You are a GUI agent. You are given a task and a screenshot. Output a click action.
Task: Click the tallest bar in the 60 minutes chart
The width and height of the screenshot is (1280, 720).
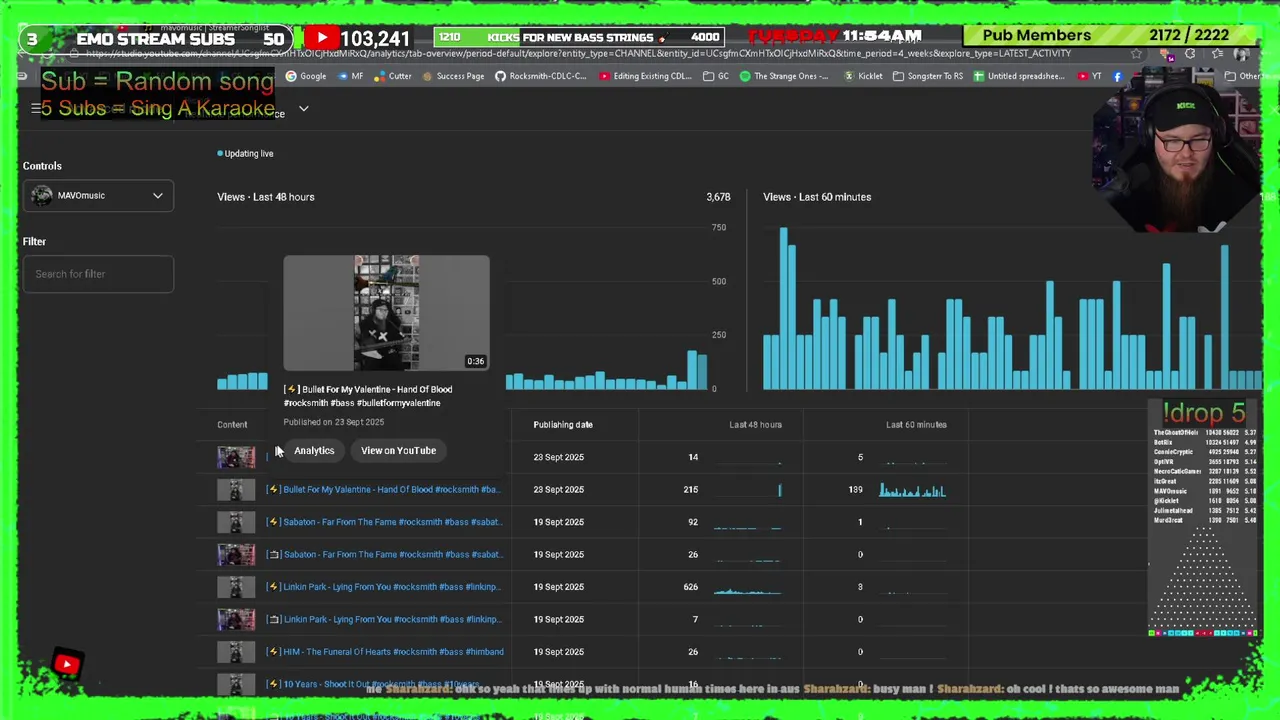click(x=783, y=309)
